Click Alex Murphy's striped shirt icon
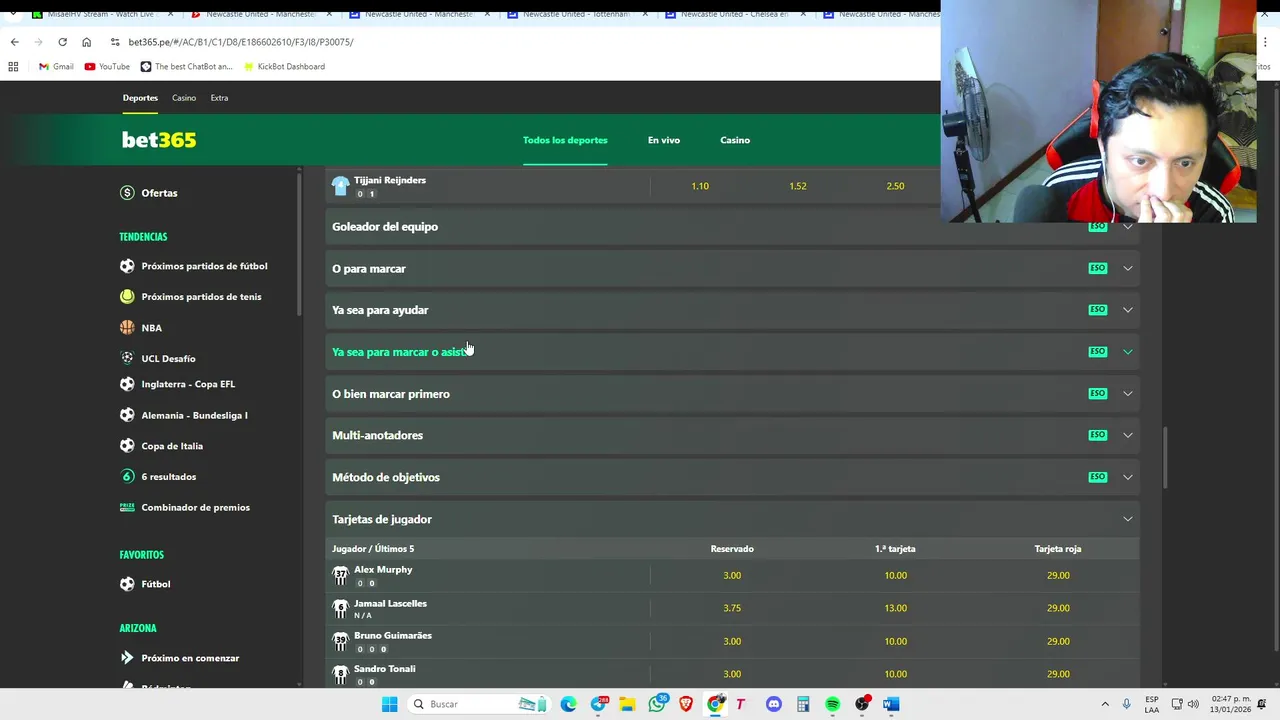 340,576
